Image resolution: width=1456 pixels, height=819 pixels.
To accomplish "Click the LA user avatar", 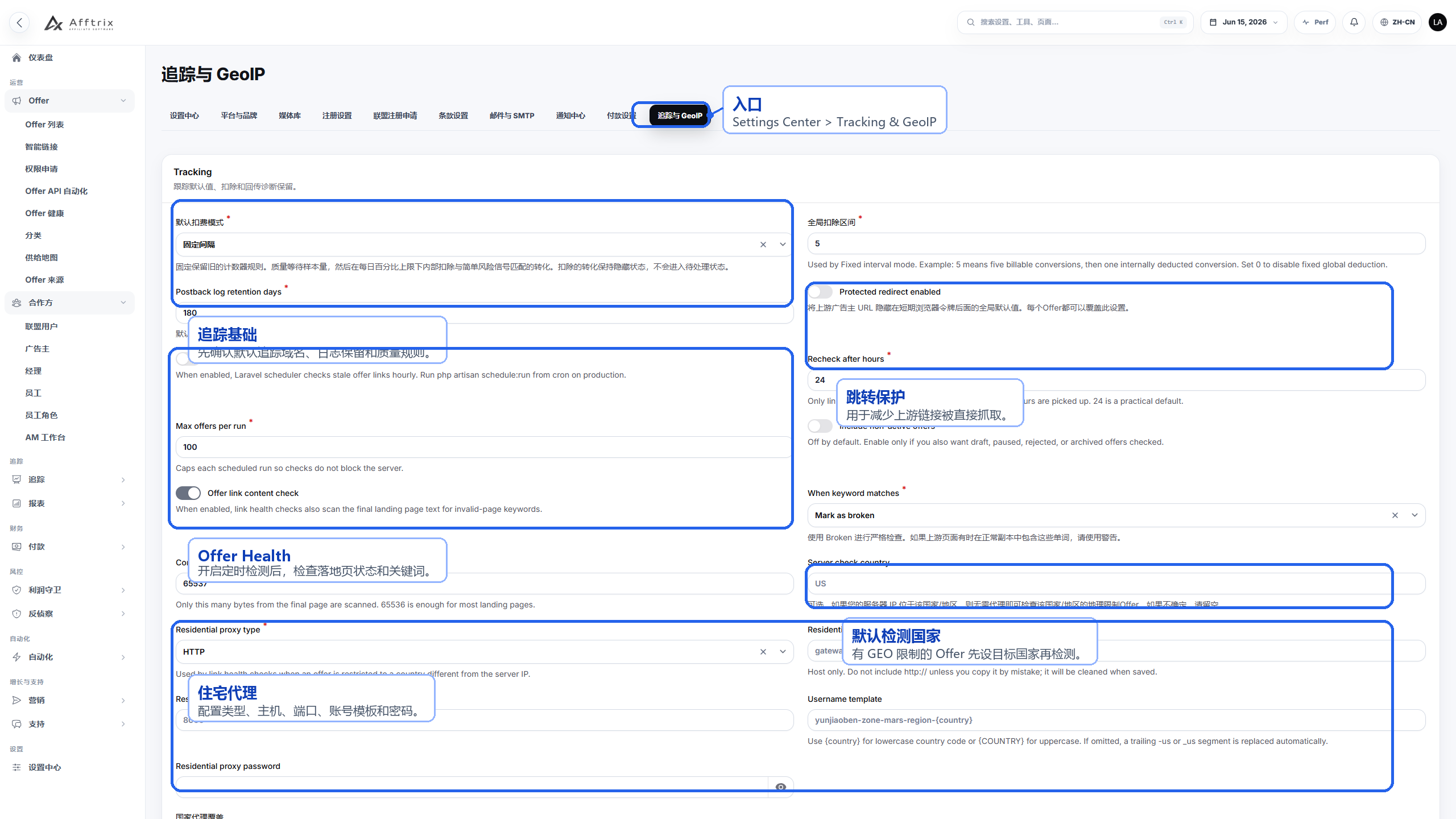I will click(1438, 22).
